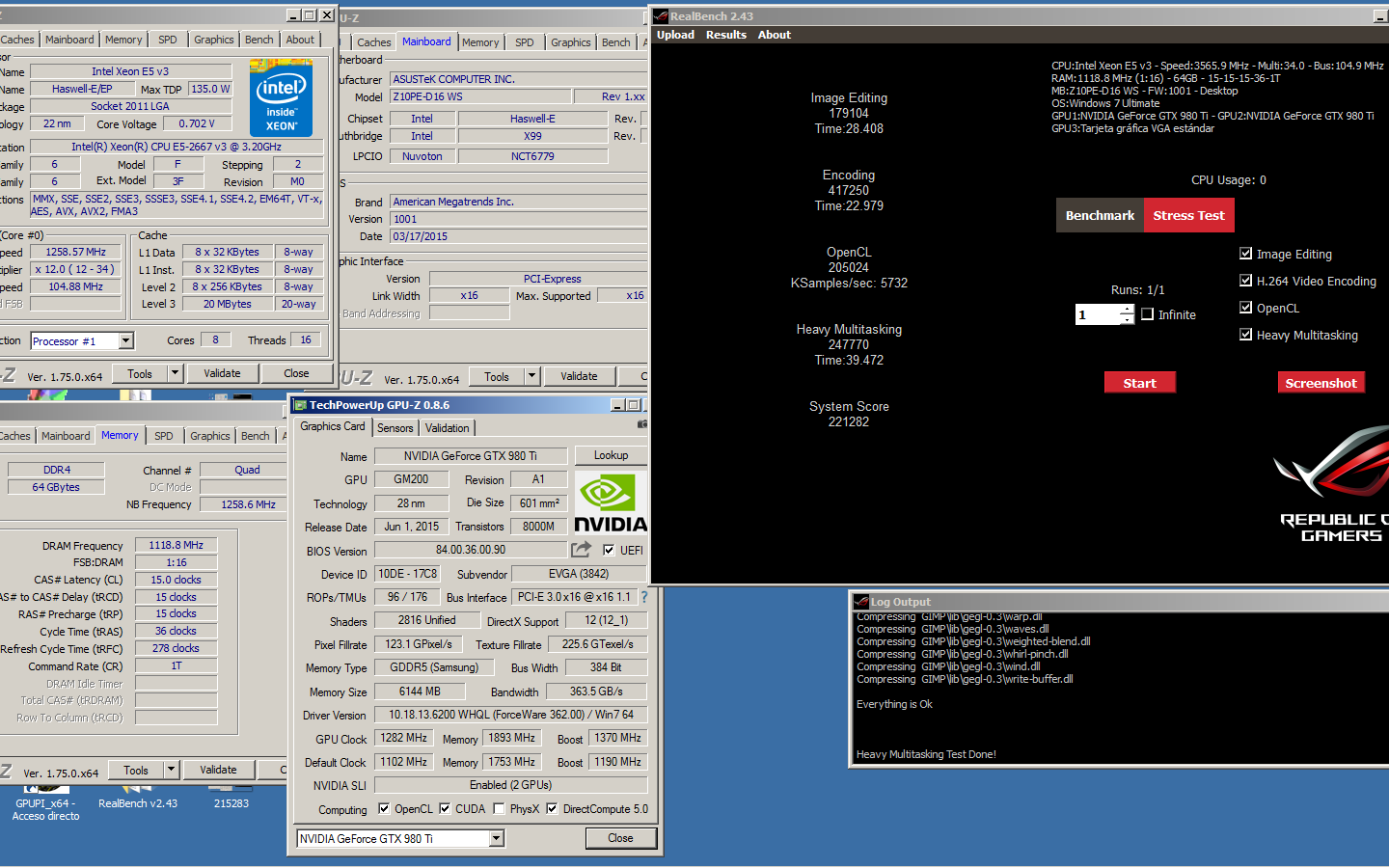
Task: Open About tab in top-left CPU-Z window
Action: tap(300, 40)
